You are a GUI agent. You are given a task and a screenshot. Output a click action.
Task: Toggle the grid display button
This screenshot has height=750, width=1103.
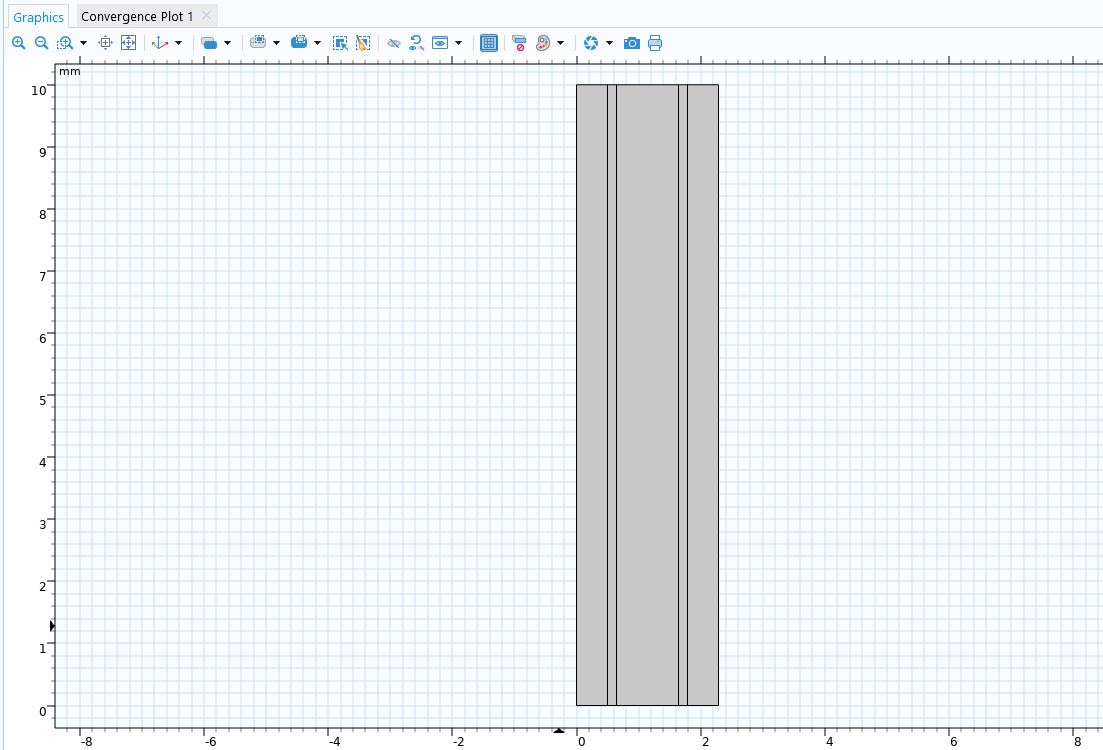point(489,43)
